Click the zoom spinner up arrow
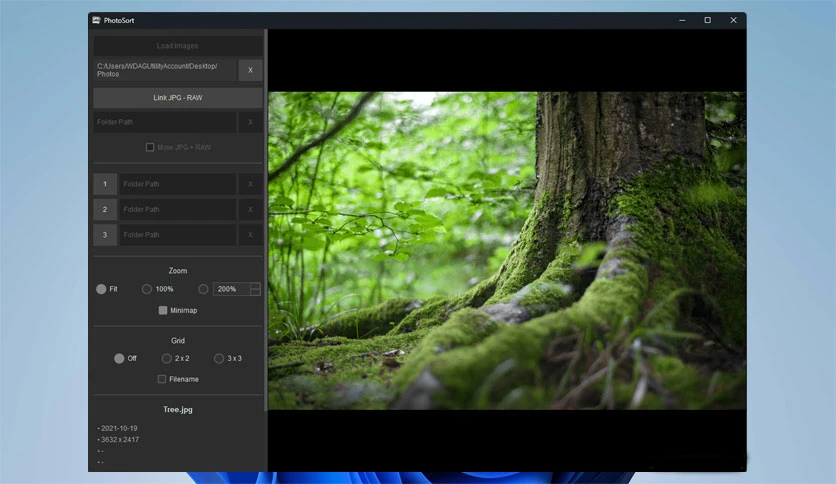 tap(255, 286)
